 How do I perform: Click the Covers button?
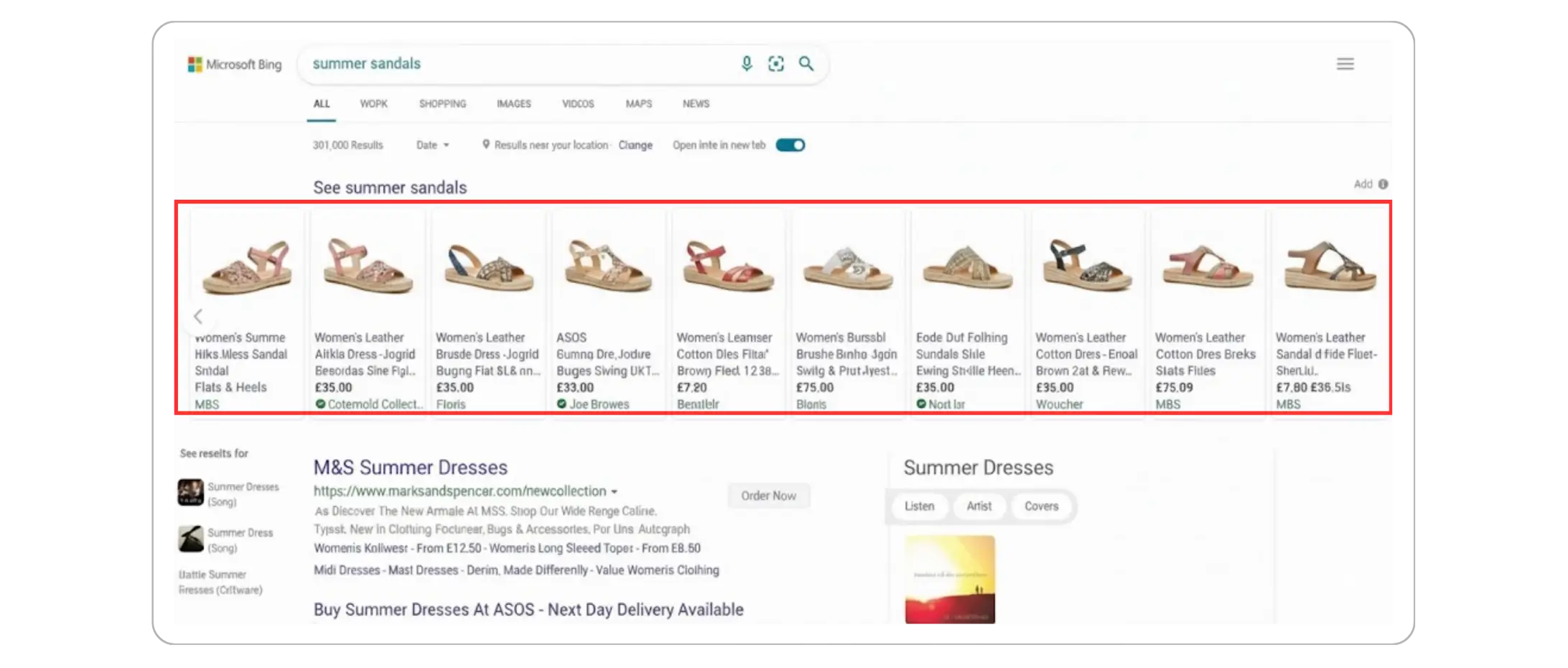point(1041,506)
